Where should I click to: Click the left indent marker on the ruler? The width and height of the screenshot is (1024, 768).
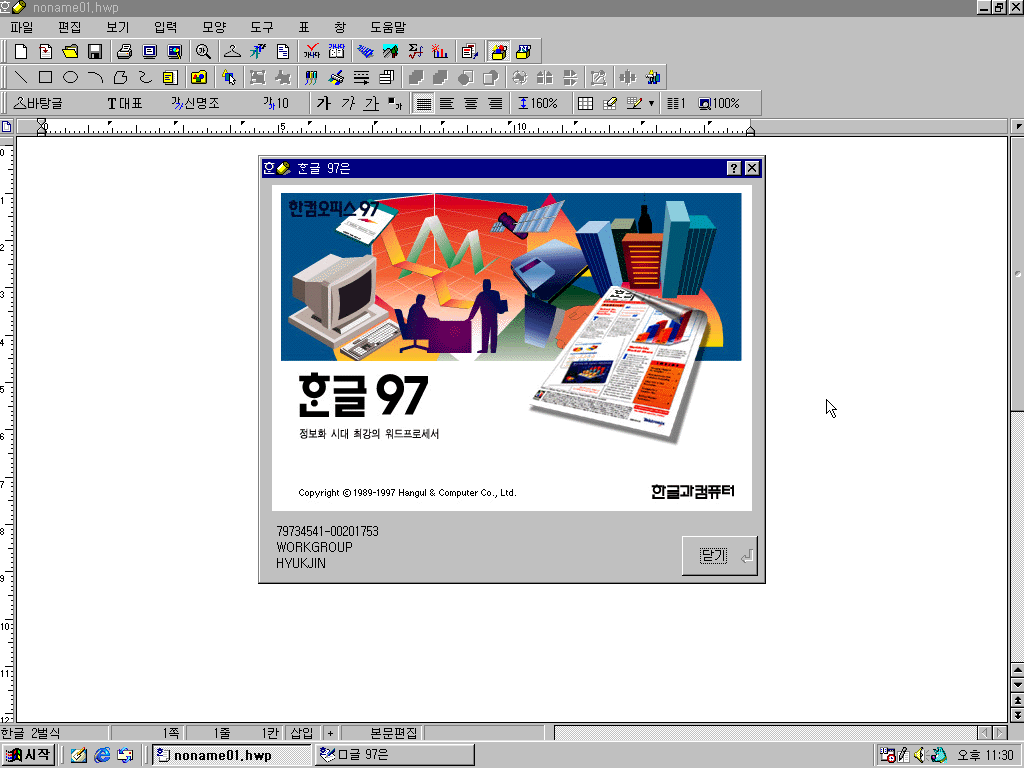[42, 127]
